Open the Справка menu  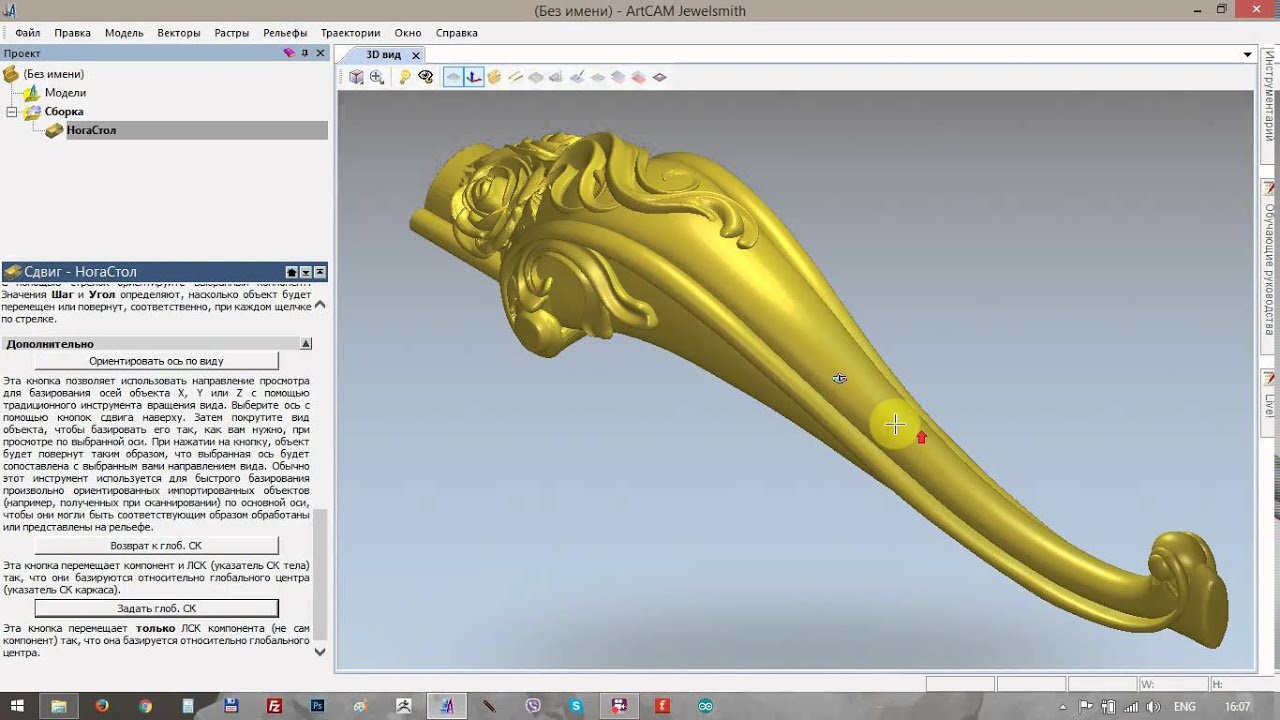click(x=457, y=33)
